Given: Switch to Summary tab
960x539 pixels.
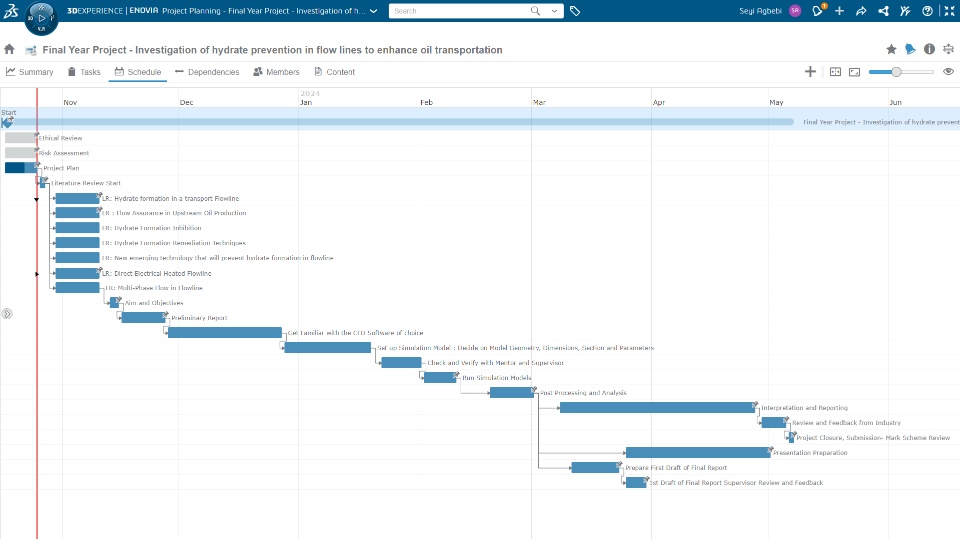Looking at the screenshot, I should pos(29,72).
